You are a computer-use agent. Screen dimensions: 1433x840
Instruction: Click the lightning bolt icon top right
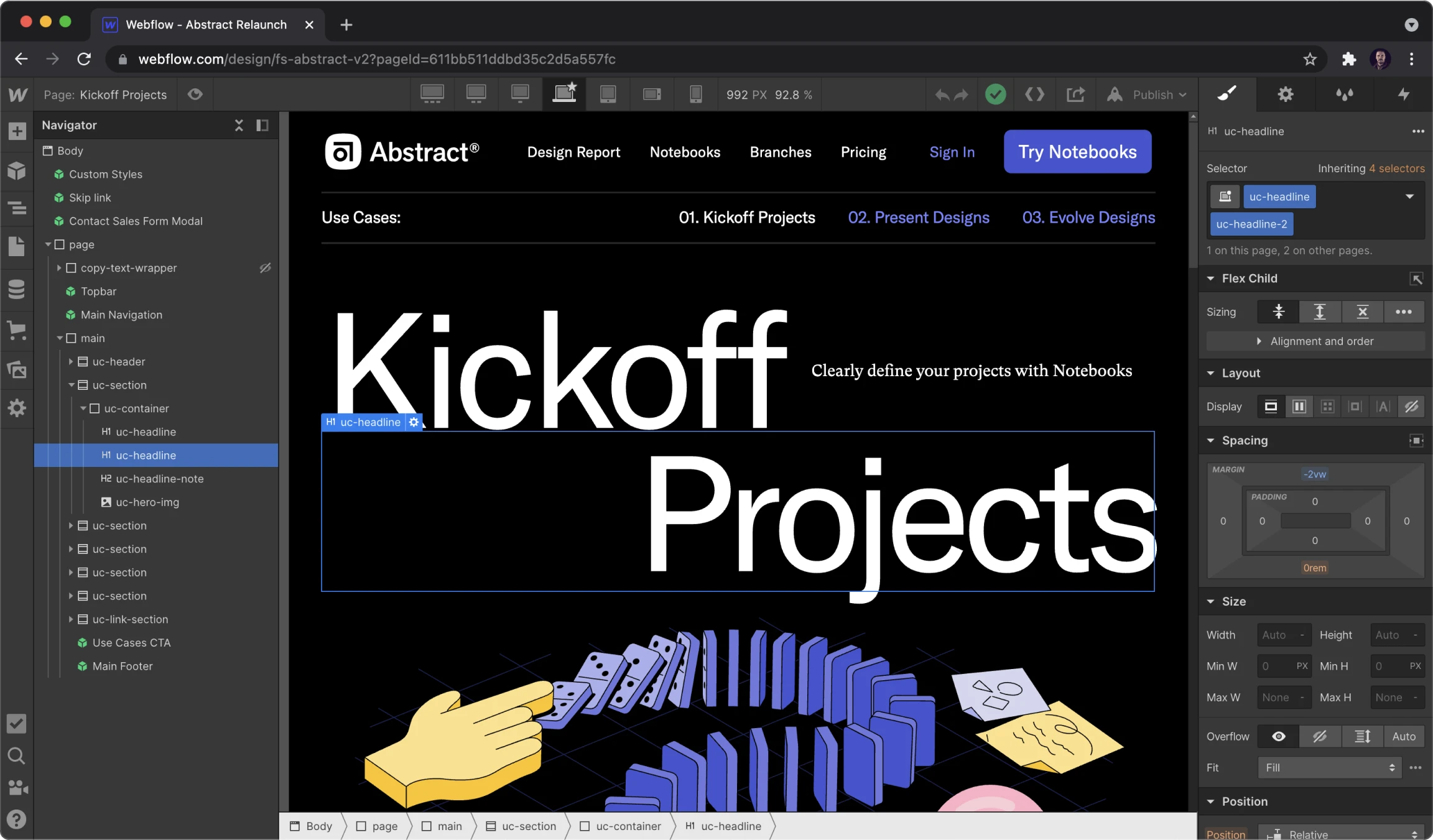pyautogui.click(x=1404, y=94)
